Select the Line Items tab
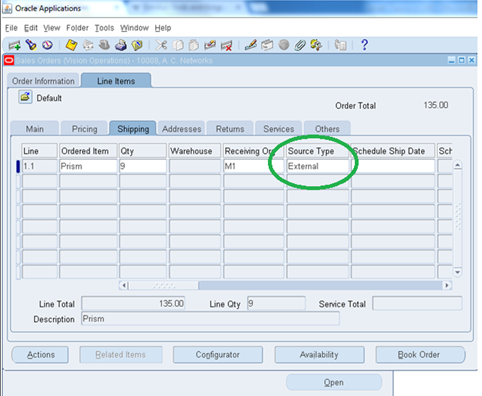The height and width of the screenshot is (396, 482). pyautogui.click(x=116, y=81)
